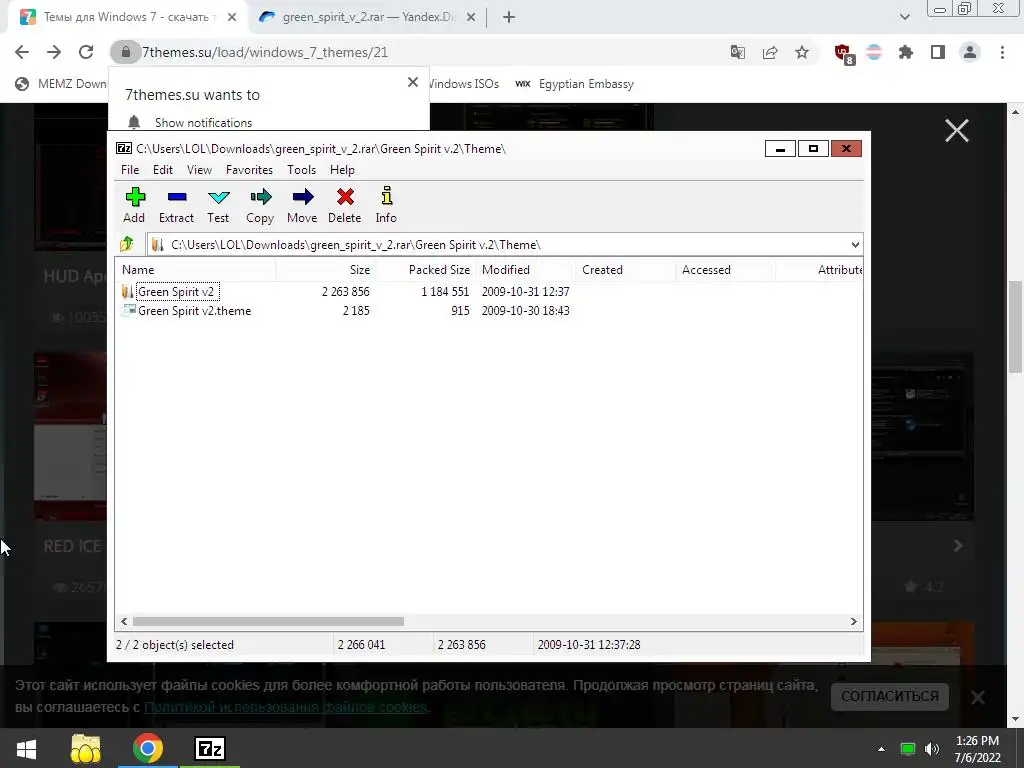Sort by the Created column header
Screen dimensions: 1024x768
(x=626, y=270)
